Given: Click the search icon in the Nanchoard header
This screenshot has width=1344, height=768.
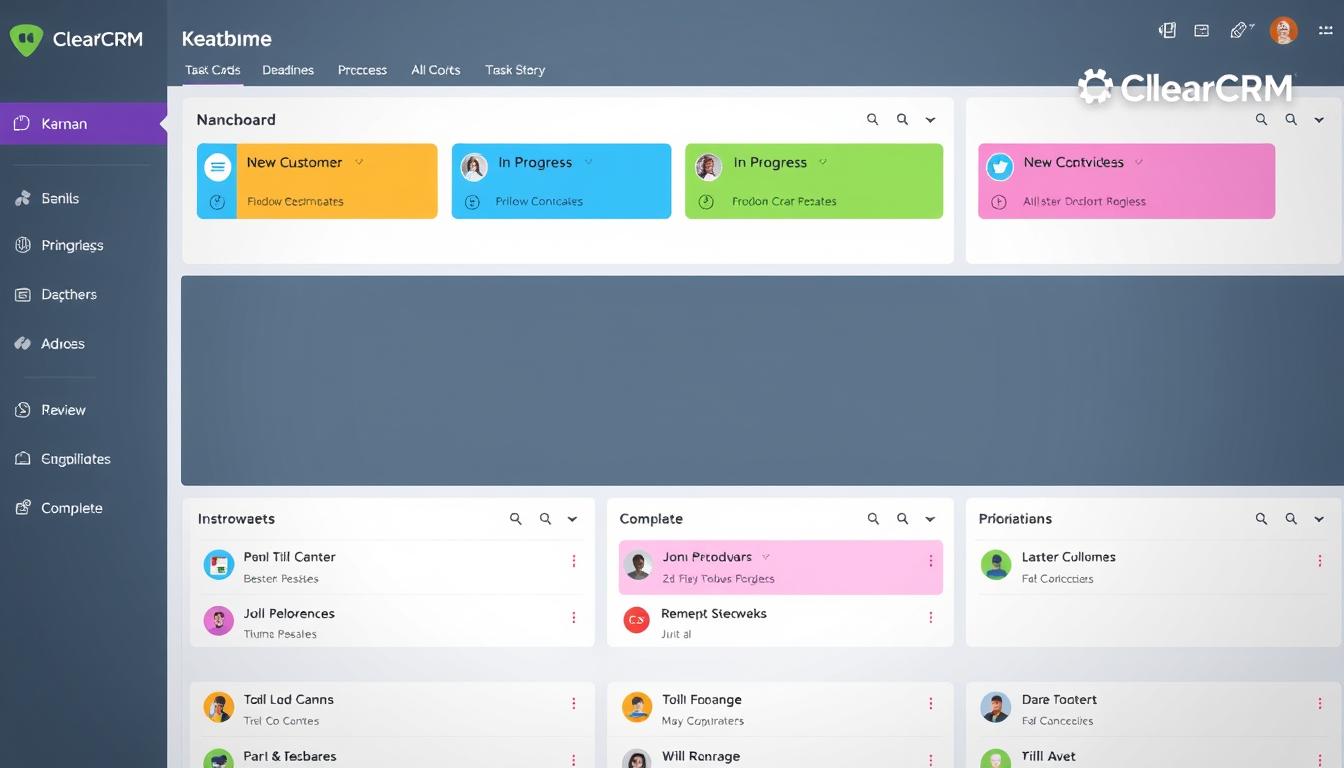Looking at the screenshot, I should tap(872, 119).
